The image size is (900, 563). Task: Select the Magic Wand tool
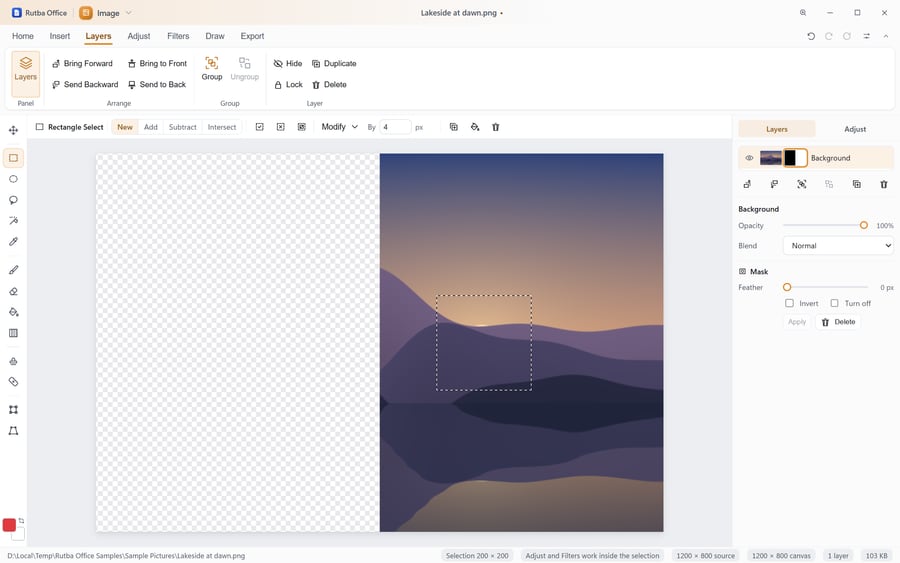click(13, 220)
